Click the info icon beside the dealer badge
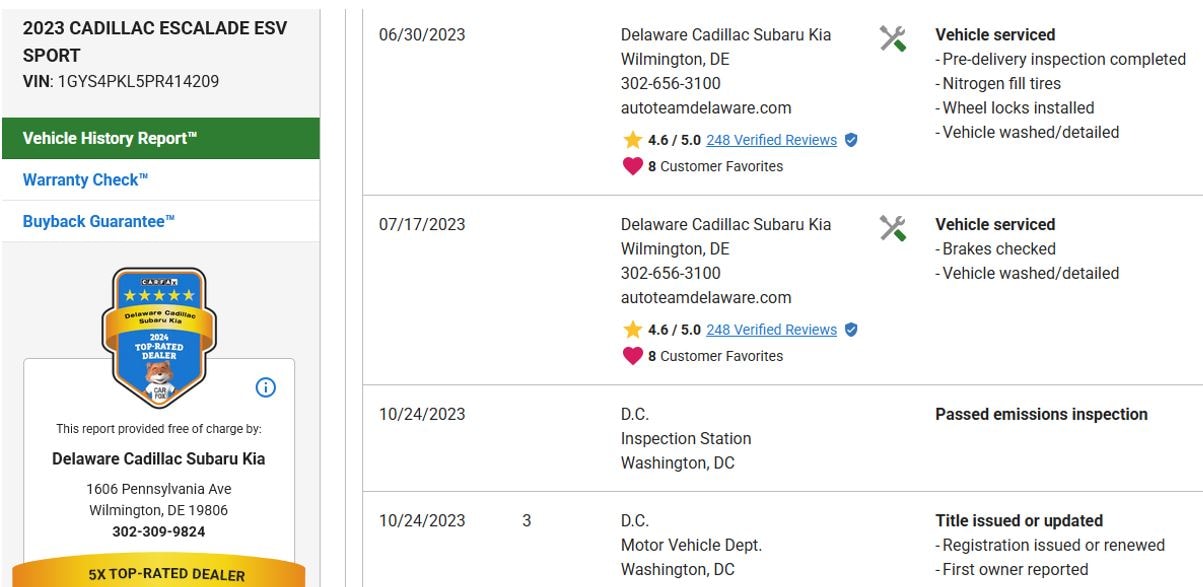This screenshot has width=1203, height=587. (x=266, y=387)
